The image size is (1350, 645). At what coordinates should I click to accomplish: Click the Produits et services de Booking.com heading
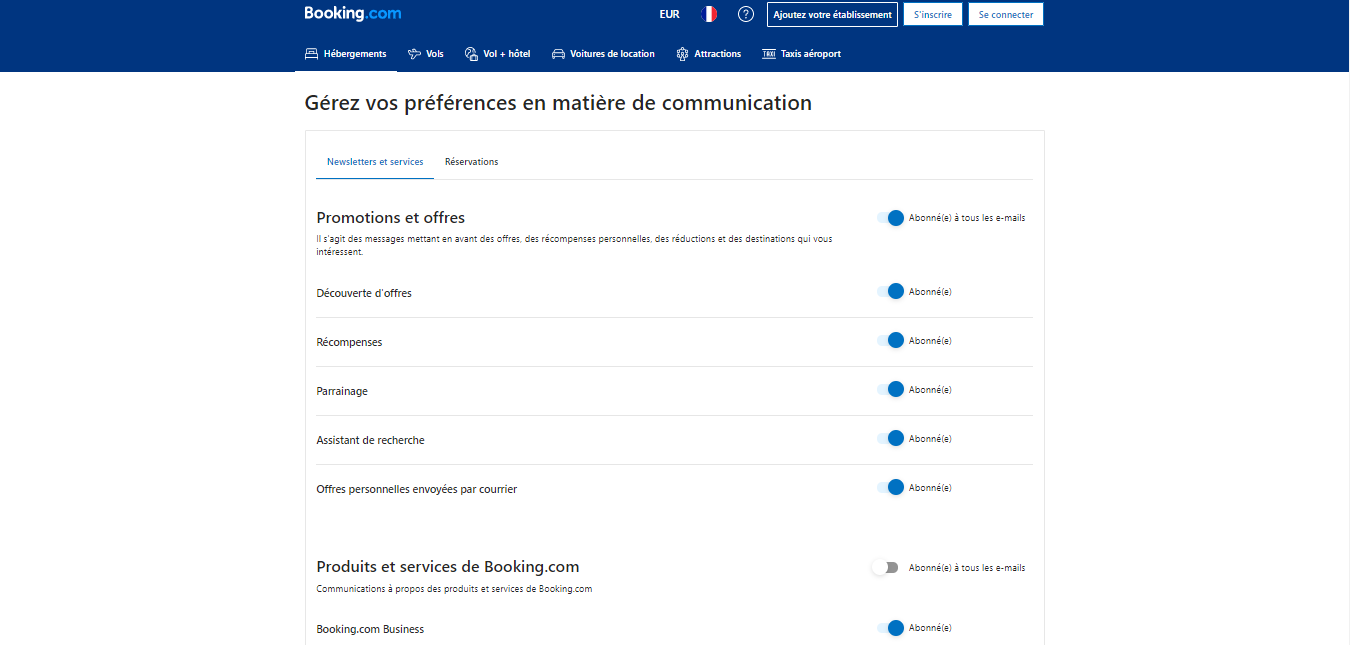pyautogui.click(x=448, y=567)
